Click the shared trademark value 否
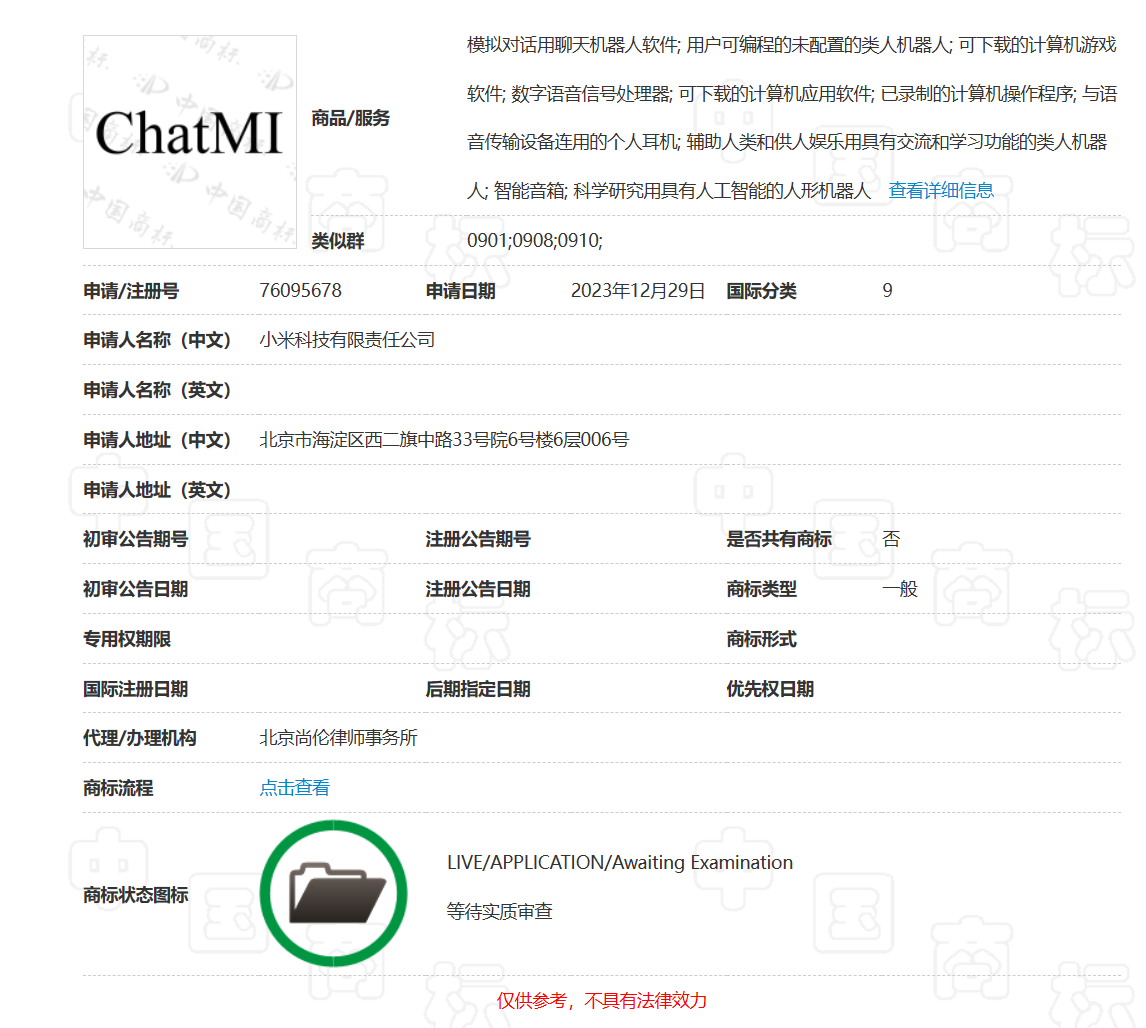Image resolution: width=1146 pixels, height=1028 pixels. pyautogui.click(x=891, y=539)
